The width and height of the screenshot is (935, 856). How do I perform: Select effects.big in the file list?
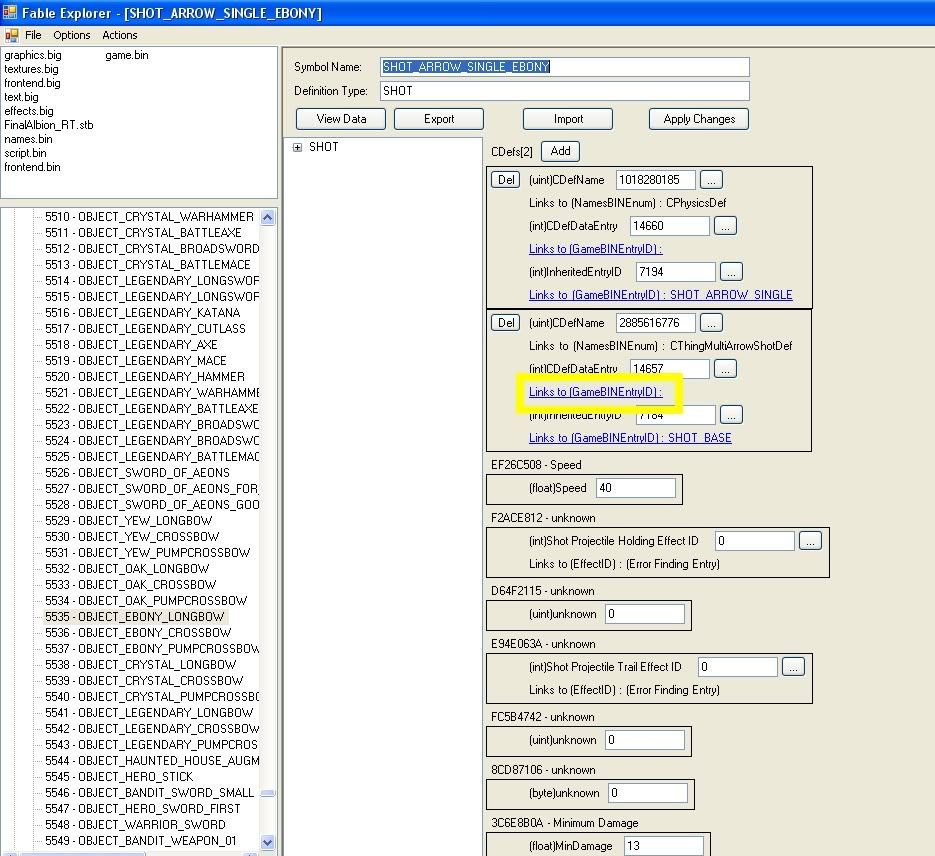(x=29, y=111)
